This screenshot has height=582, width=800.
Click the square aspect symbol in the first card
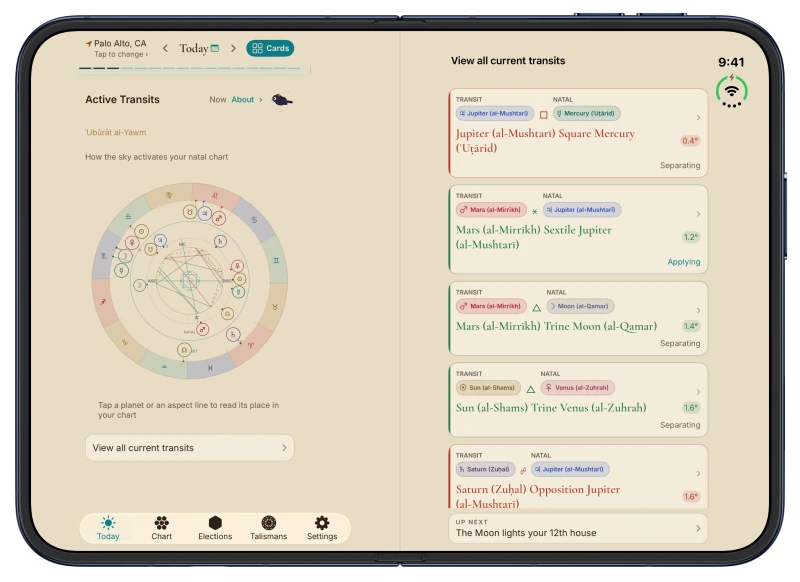point(544,115)
